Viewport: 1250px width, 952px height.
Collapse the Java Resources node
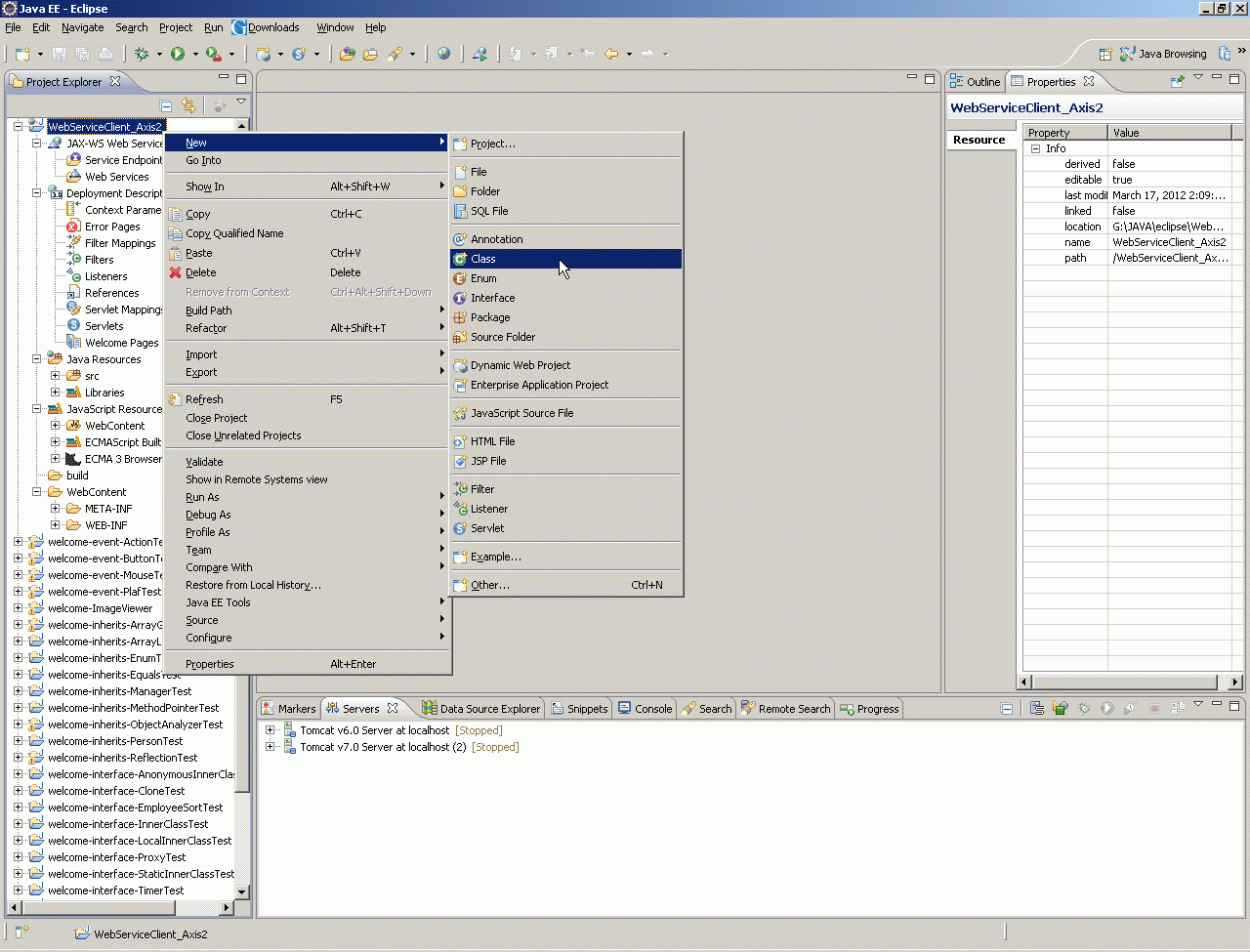click(x=36, y=359)
